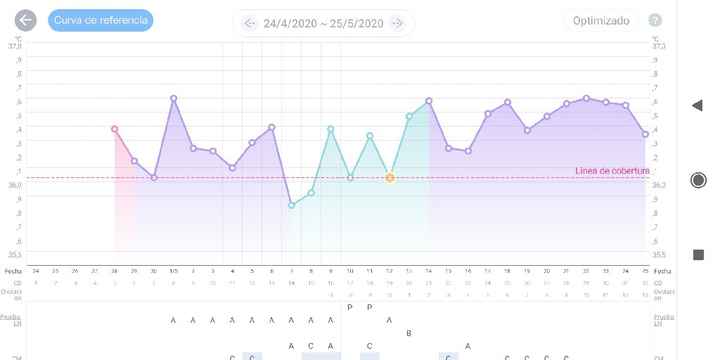Select the temperature point on day 6
The width and height of the screenshot is (720, 360).
[x=272, y=127]
